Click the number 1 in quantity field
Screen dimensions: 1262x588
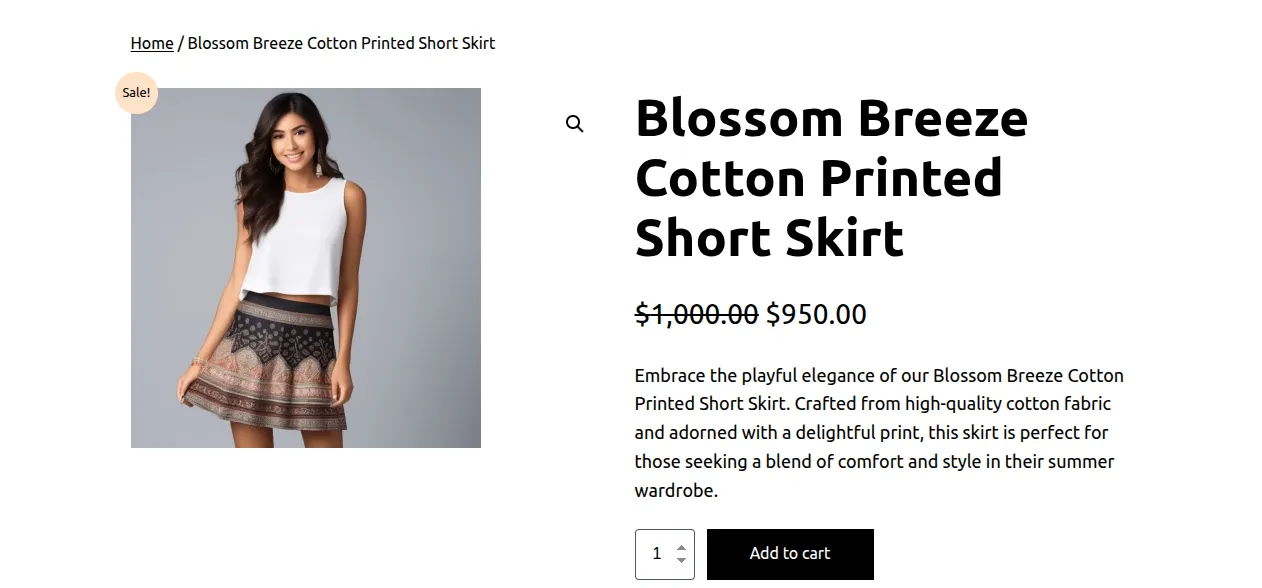pos(657,553)
